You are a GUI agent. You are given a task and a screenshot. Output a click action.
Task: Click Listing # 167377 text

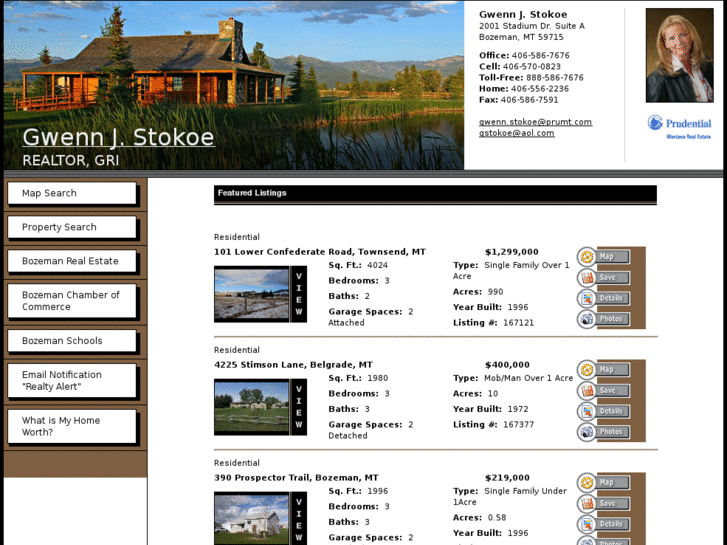(493, 424)
